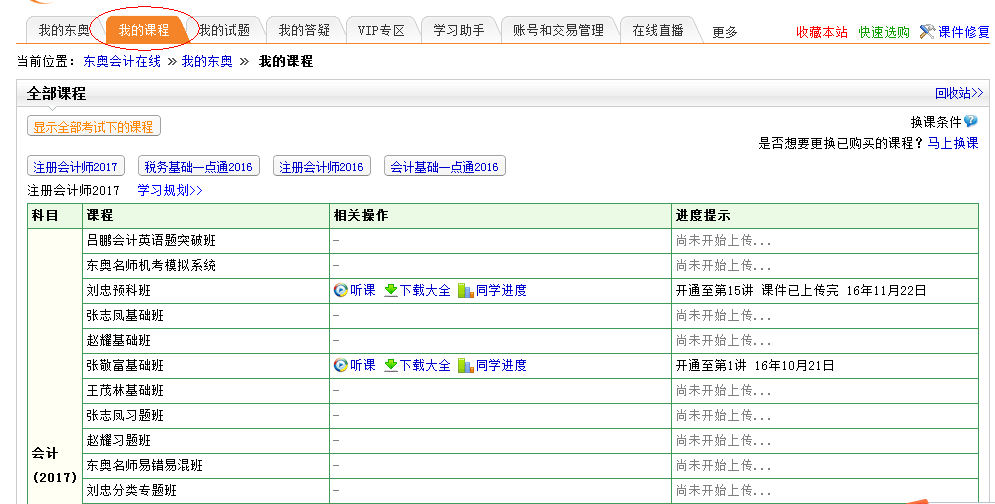The image size is (995, 504).
Task: Open 同学进度 chart icon for 刘忠预科班
Action: [x=465, y=291]
